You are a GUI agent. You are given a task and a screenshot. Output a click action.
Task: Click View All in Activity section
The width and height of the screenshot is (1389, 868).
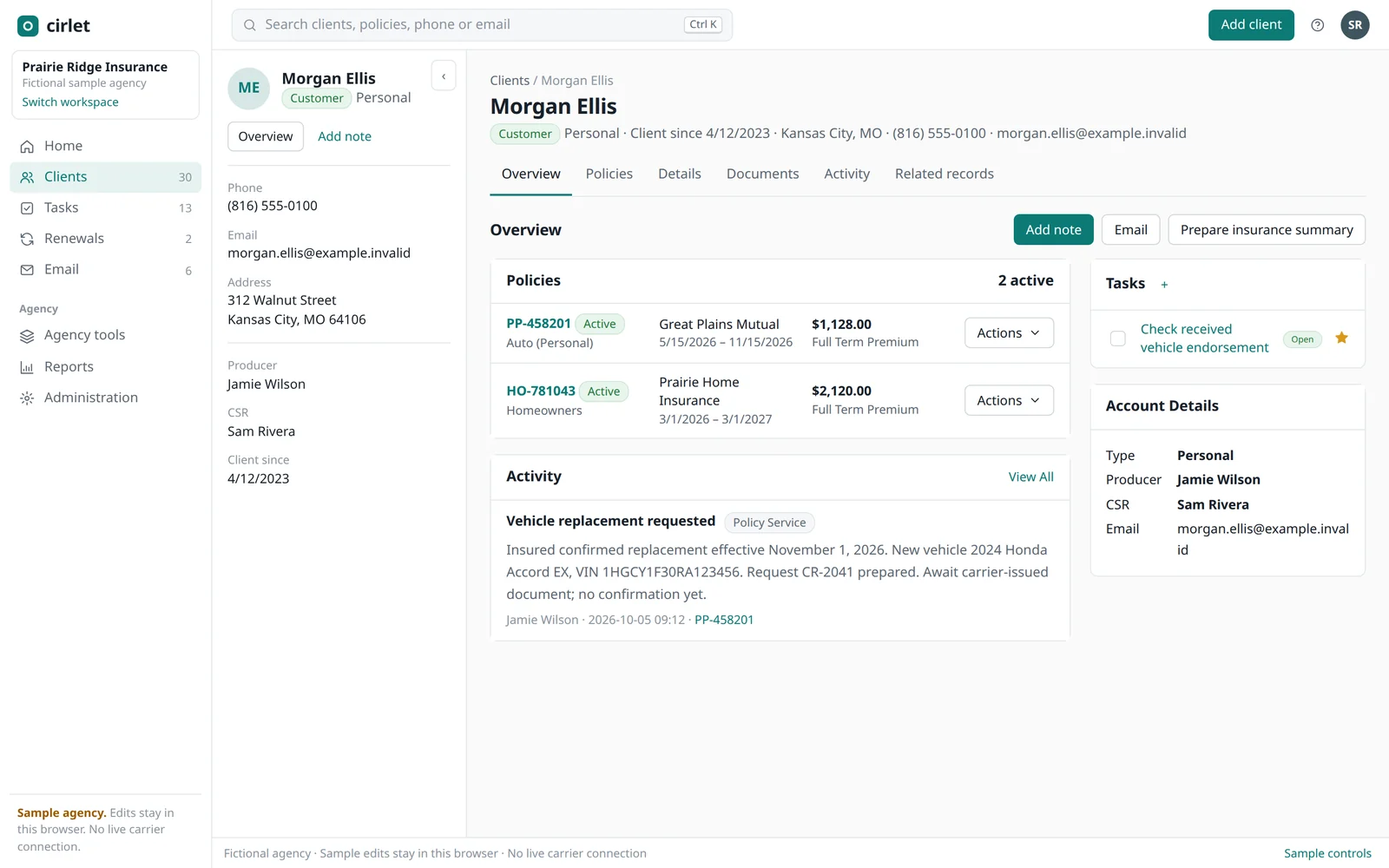pyautogui.click(x=1030, y=477)
